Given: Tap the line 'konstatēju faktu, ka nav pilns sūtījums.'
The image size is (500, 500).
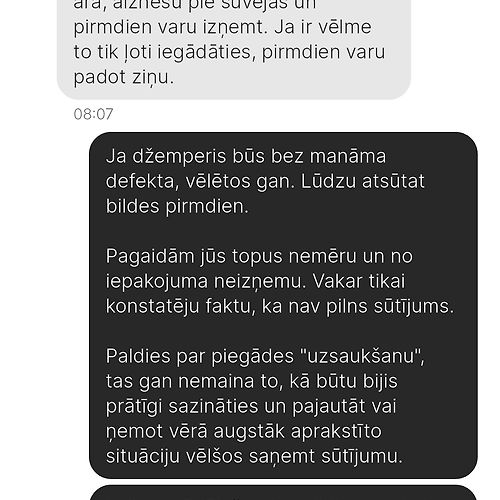Looking at the screenshot, I should (280, 306).
